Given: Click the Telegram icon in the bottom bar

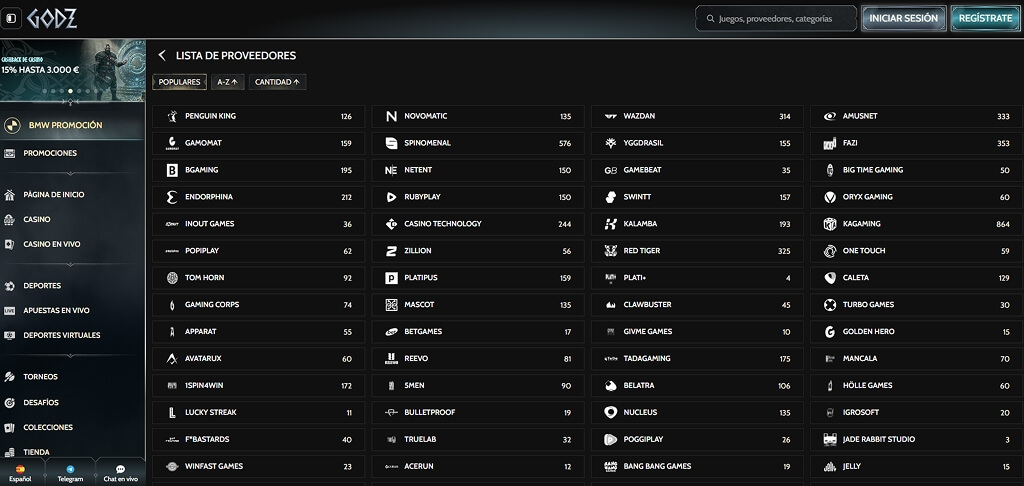Looking at the screenshot, I should coord(71,469).
